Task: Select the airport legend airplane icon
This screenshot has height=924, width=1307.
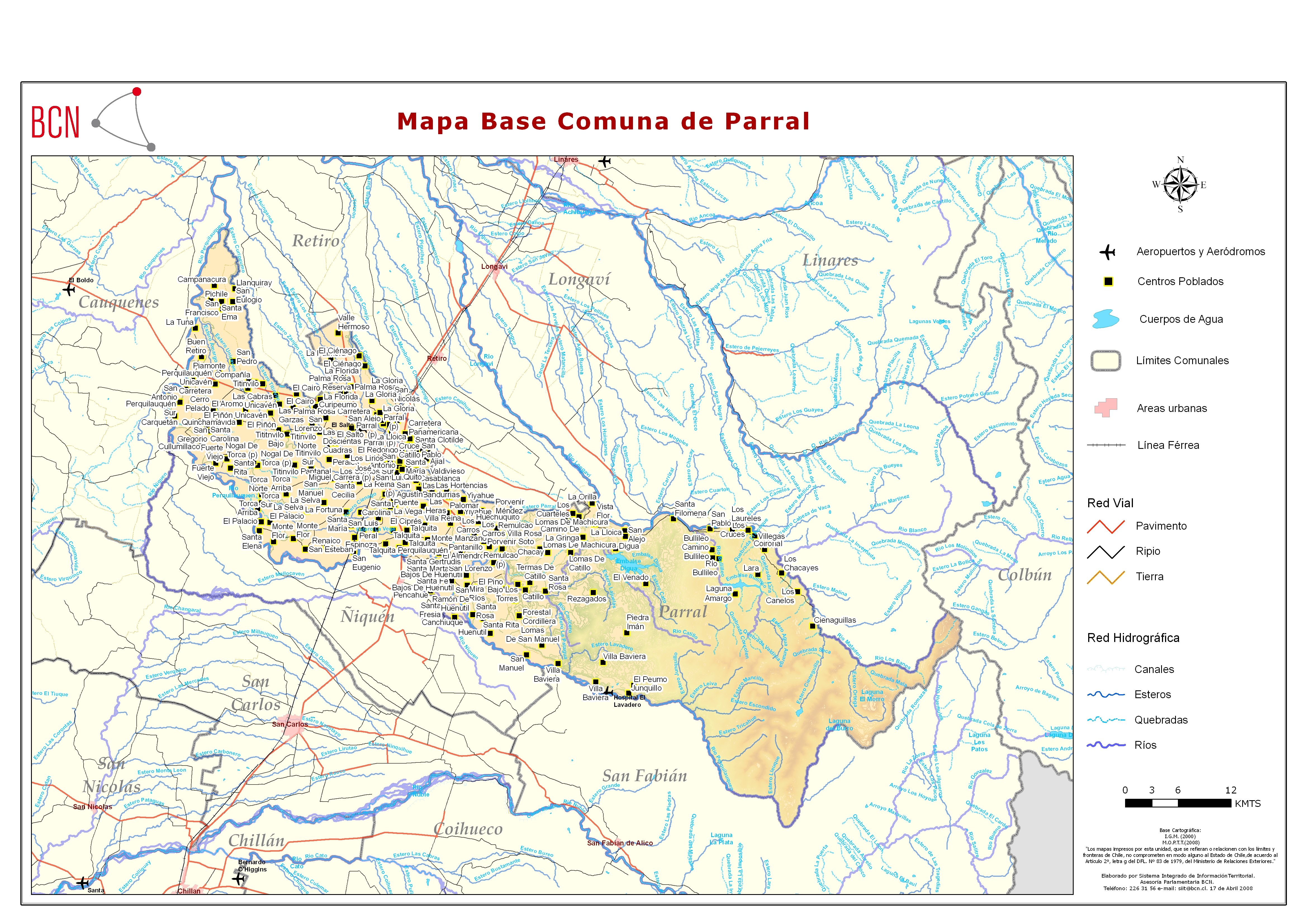Action: click(x=1107, y=252)
